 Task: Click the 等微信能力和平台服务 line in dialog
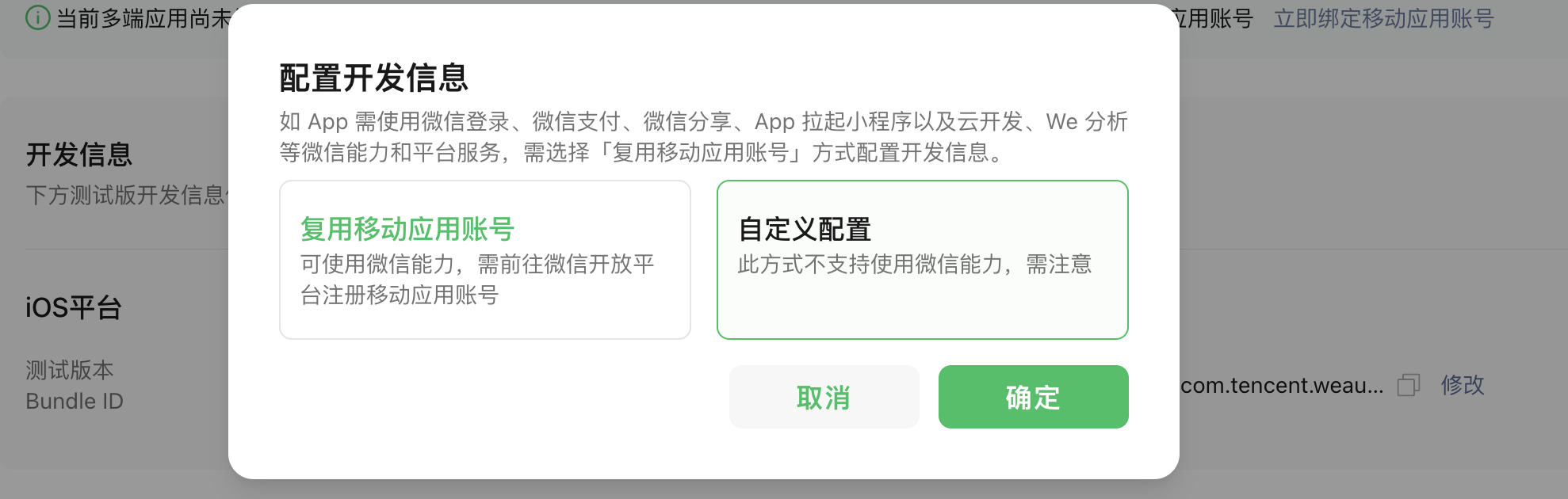coord(644,152)
